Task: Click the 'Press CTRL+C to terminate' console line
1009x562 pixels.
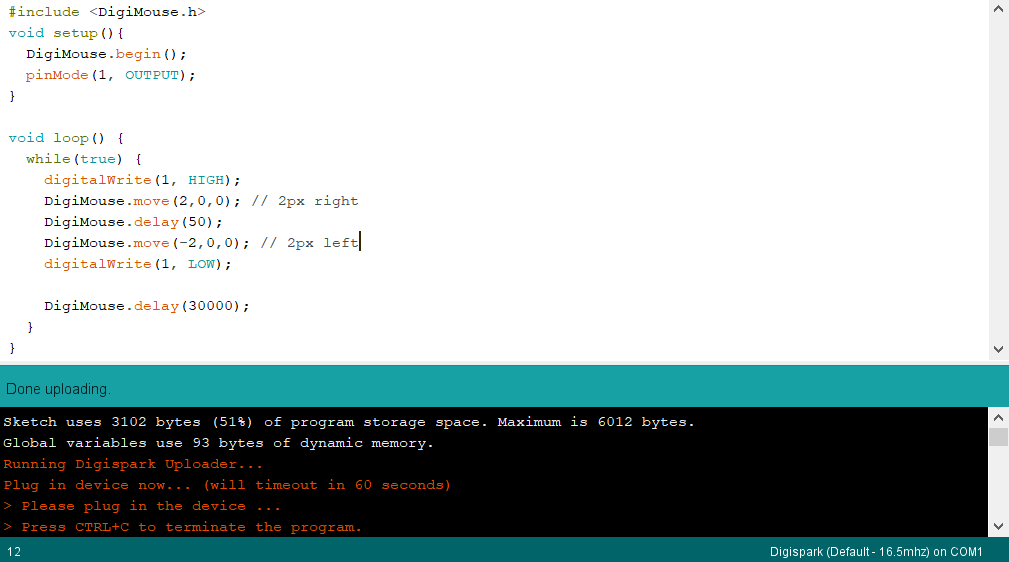Action: pyautogui.click(x=182, y=527)
